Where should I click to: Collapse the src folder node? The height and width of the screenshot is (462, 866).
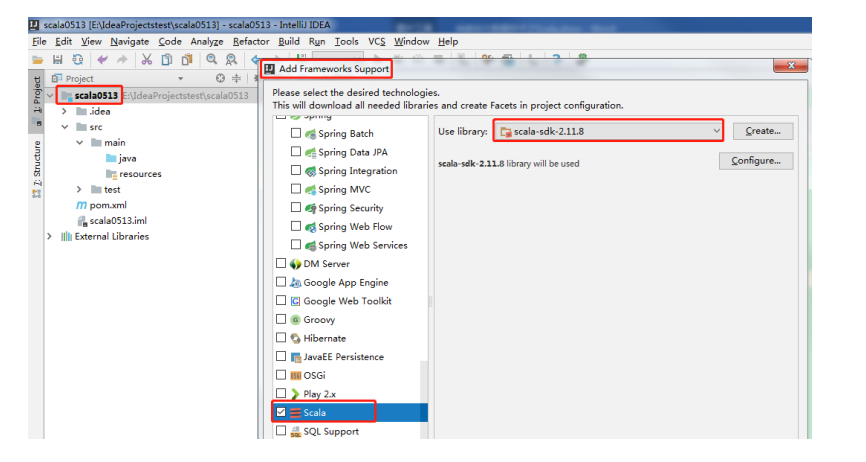[x=65, y=127]
